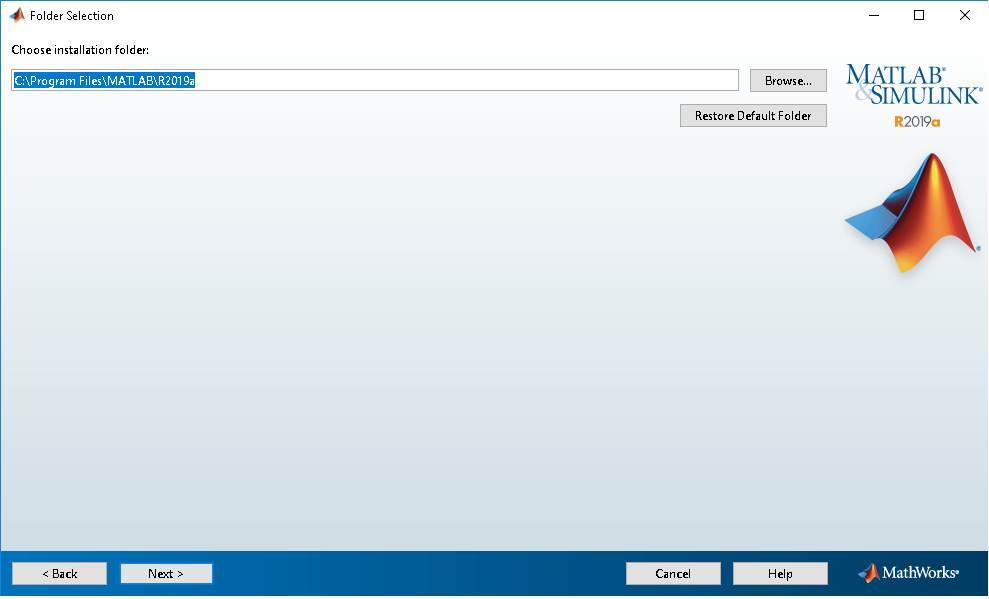The width and height of the screenshot is (989, 599).
Task: Close the installer window
Action: click(965, 15)
